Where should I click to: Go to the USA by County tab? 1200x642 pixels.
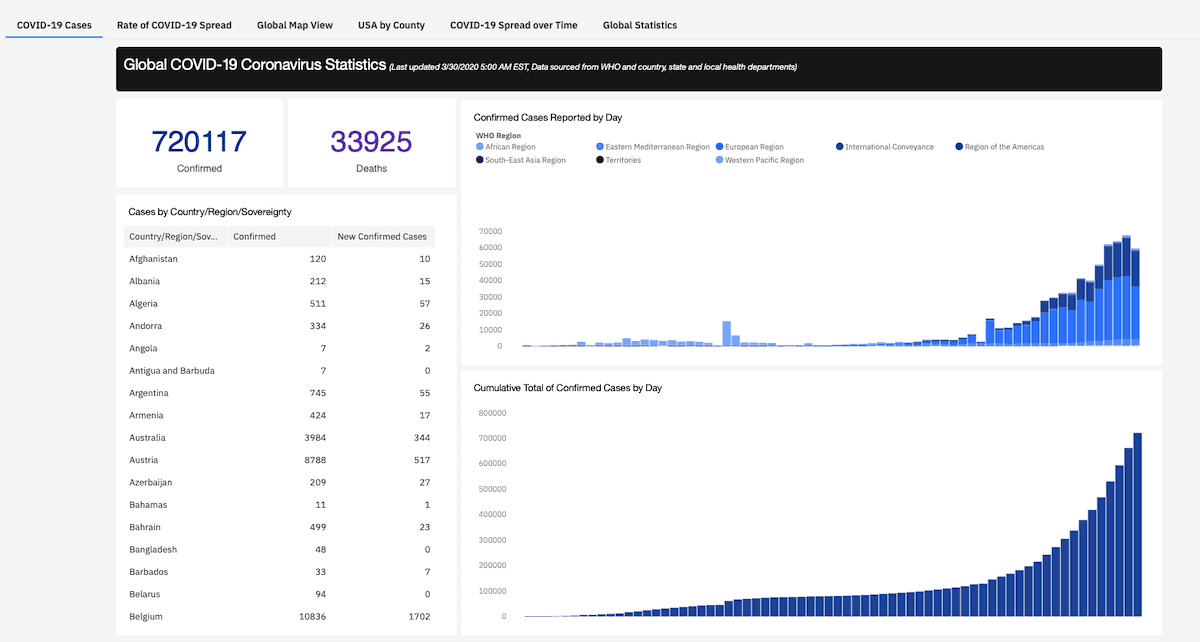pos(391,25)
